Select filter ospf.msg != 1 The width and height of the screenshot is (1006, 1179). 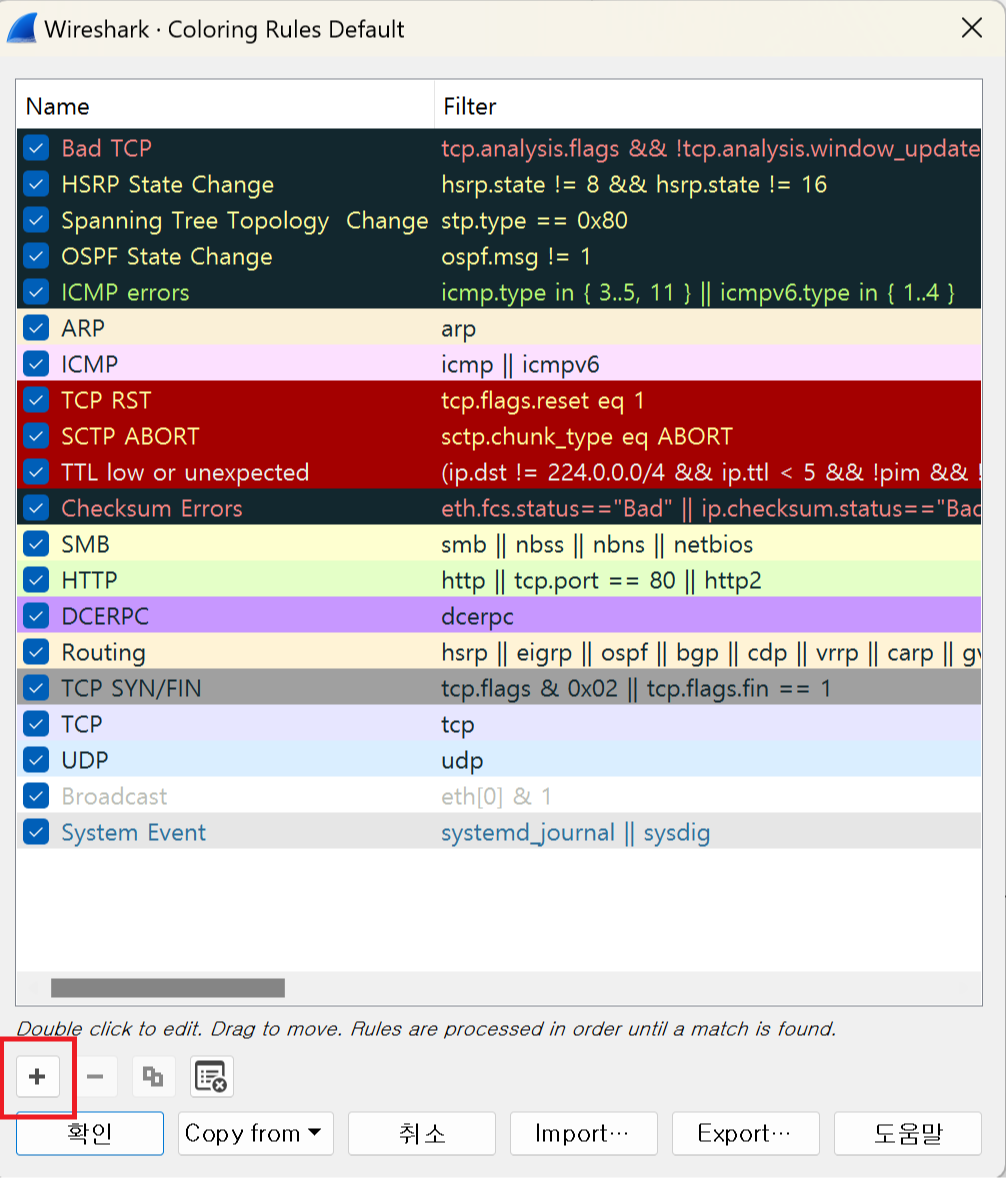(x=516, y=256)
